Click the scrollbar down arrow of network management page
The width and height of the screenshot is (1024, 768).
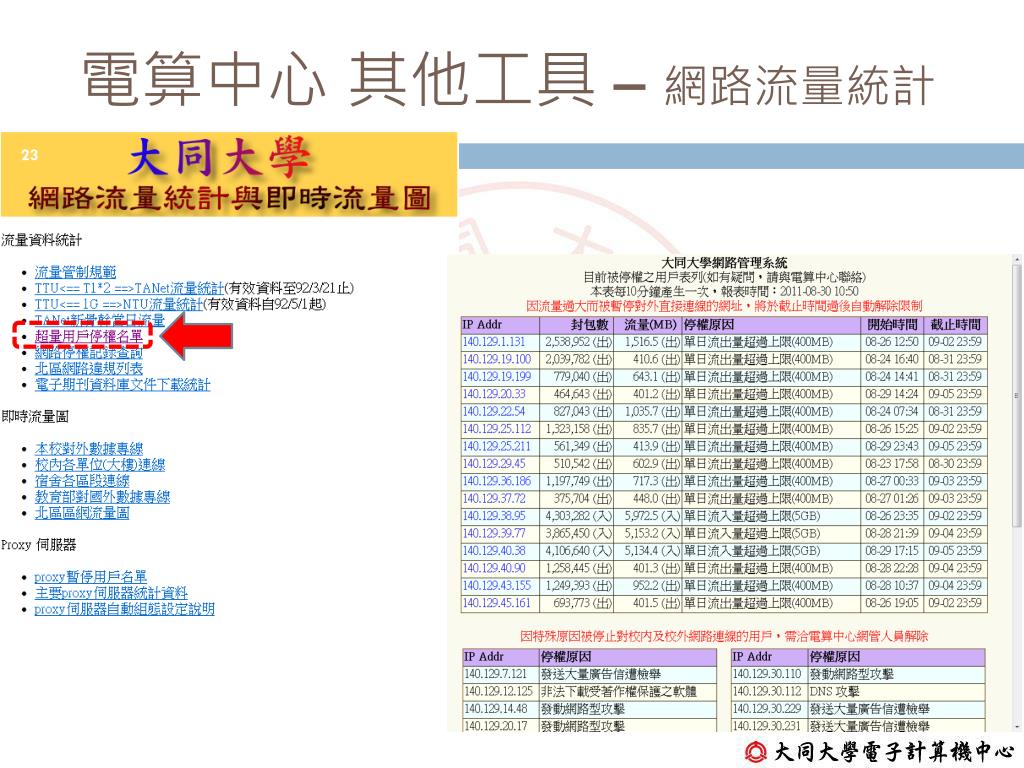[1016, 726]
